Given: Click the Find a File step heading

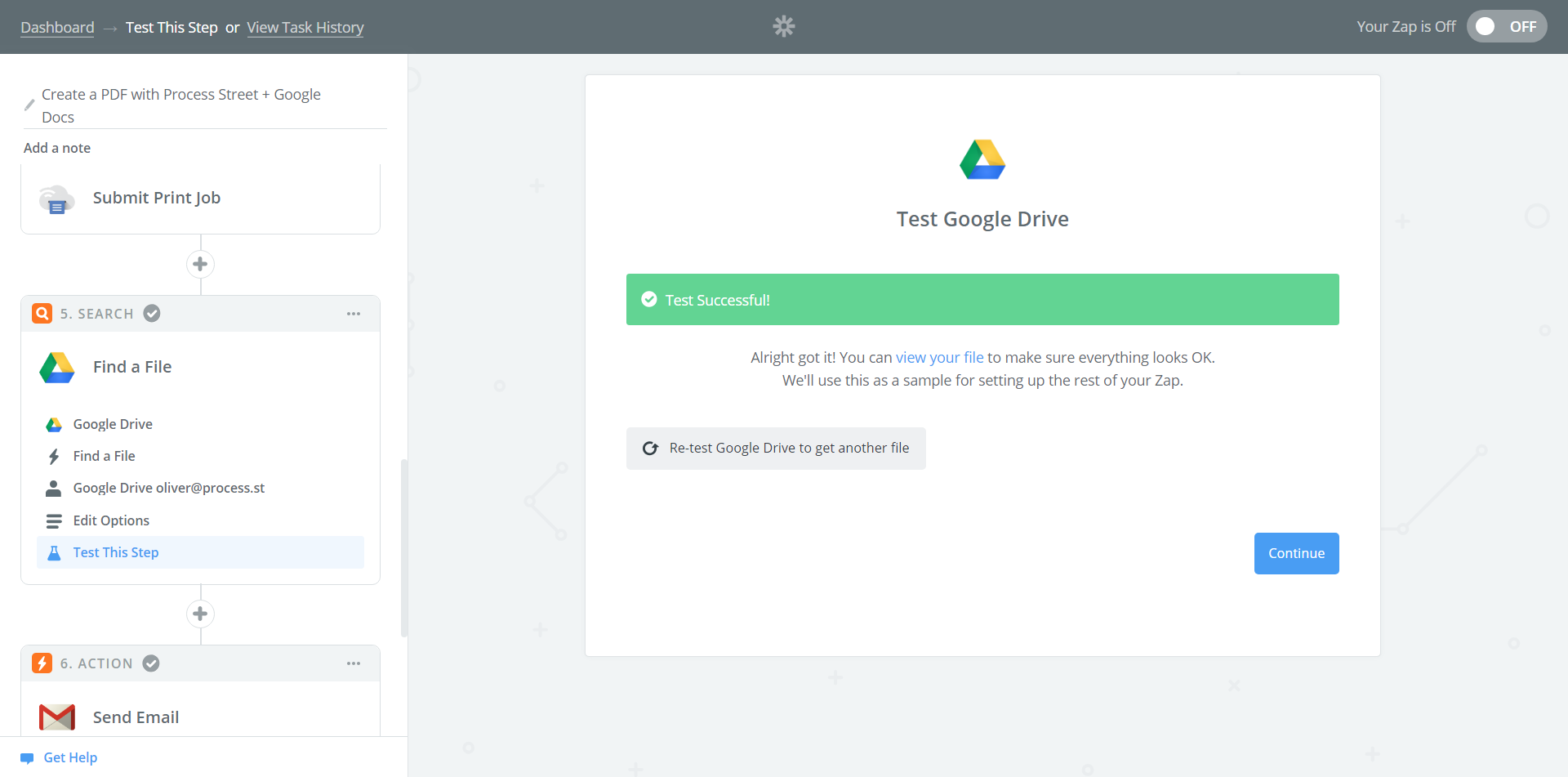Looking at the screenshot, I should (132, 368).
